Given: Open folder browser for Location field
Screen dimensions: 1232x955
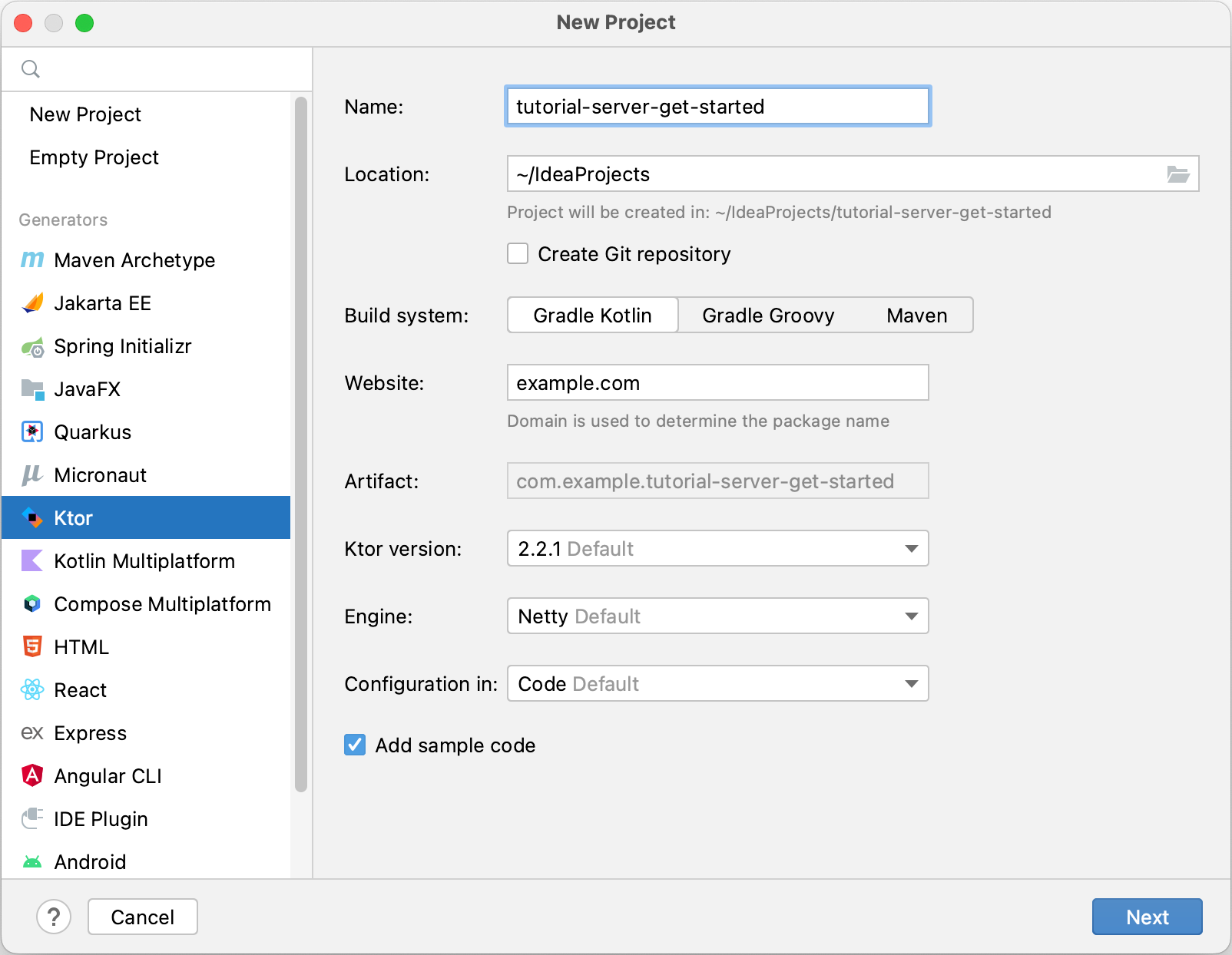Looking at the screenshot, I should pos(1178,174).
